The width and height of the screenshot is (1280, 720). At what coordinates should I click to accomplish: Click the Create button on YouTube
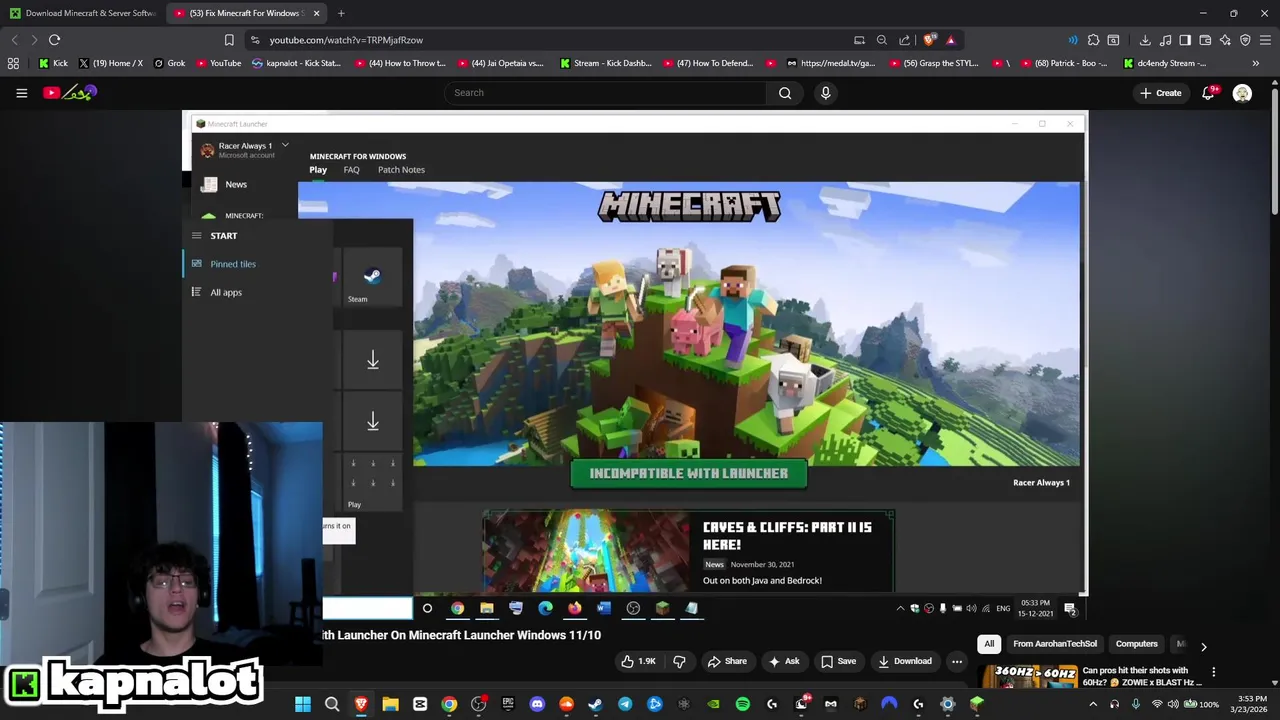point(1160,93)
